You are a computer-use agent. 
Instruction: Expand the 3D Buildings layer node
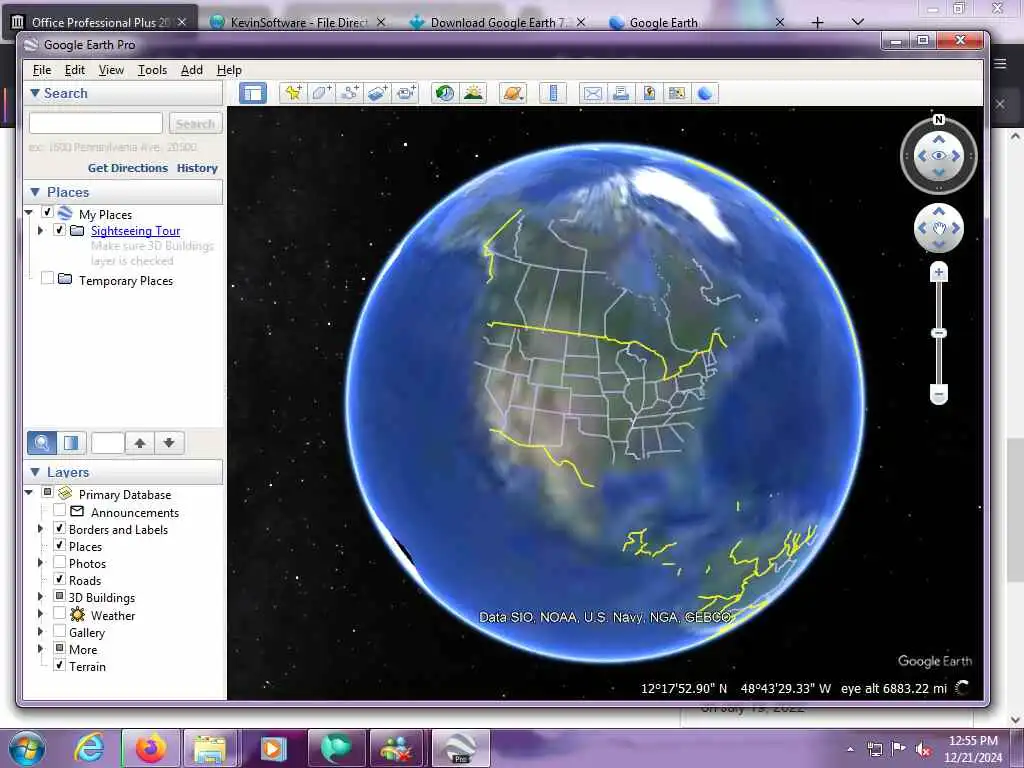pos(40,596)
